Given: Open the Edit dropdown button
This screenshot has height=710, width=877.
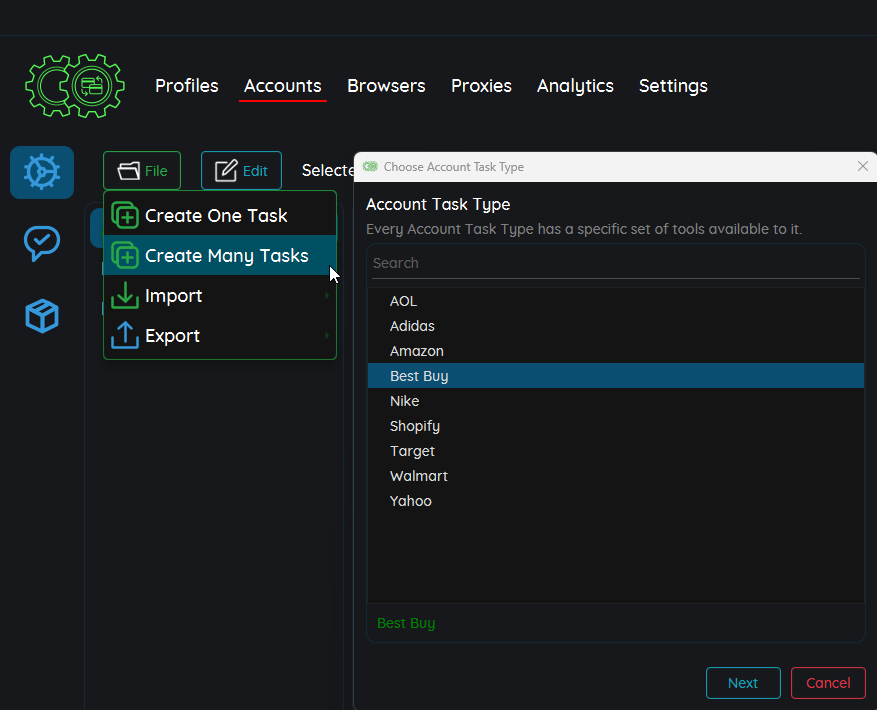Looking at the screenshot, I should coord(241,171).
